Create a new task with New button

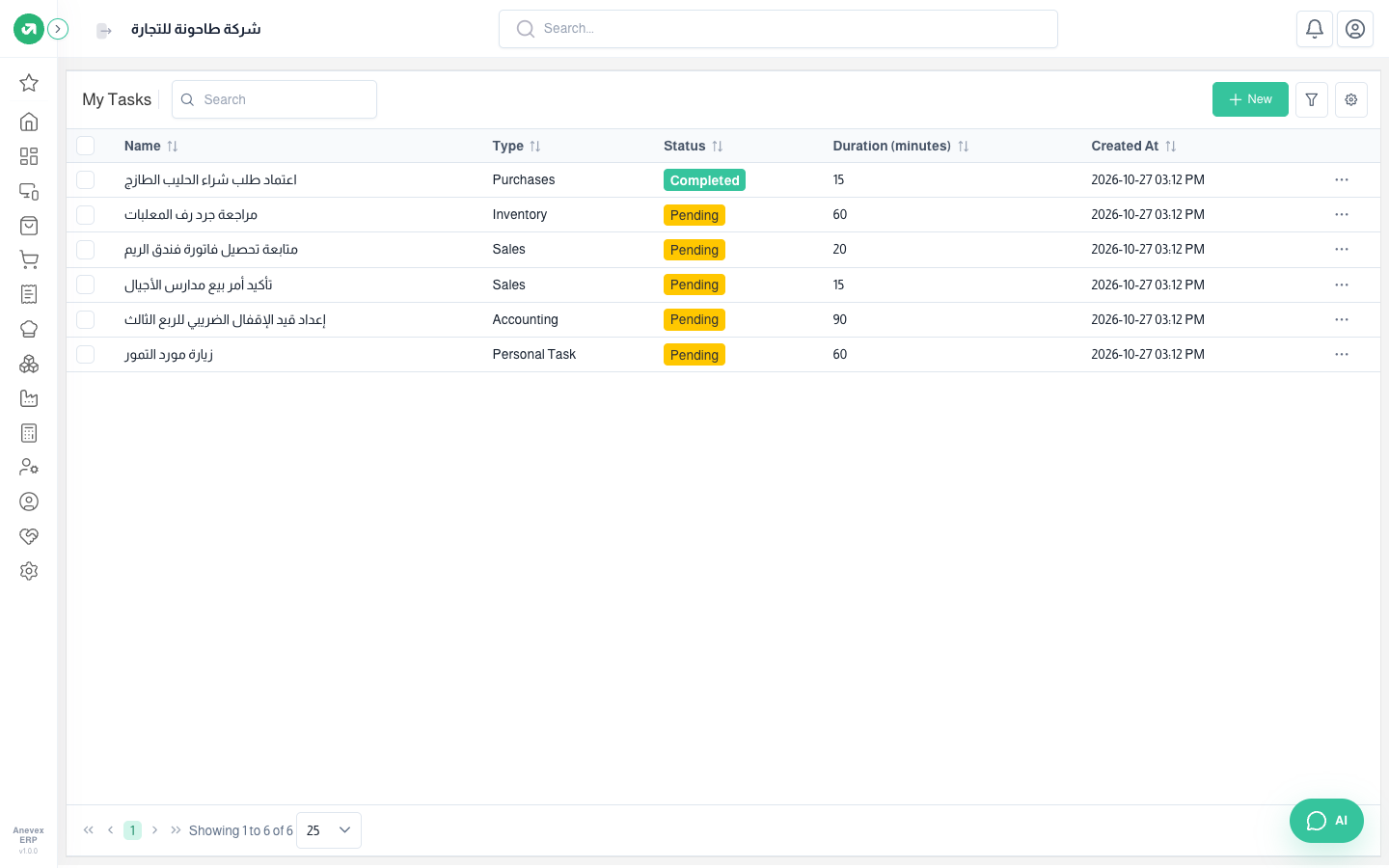[x=1250, y=99]
